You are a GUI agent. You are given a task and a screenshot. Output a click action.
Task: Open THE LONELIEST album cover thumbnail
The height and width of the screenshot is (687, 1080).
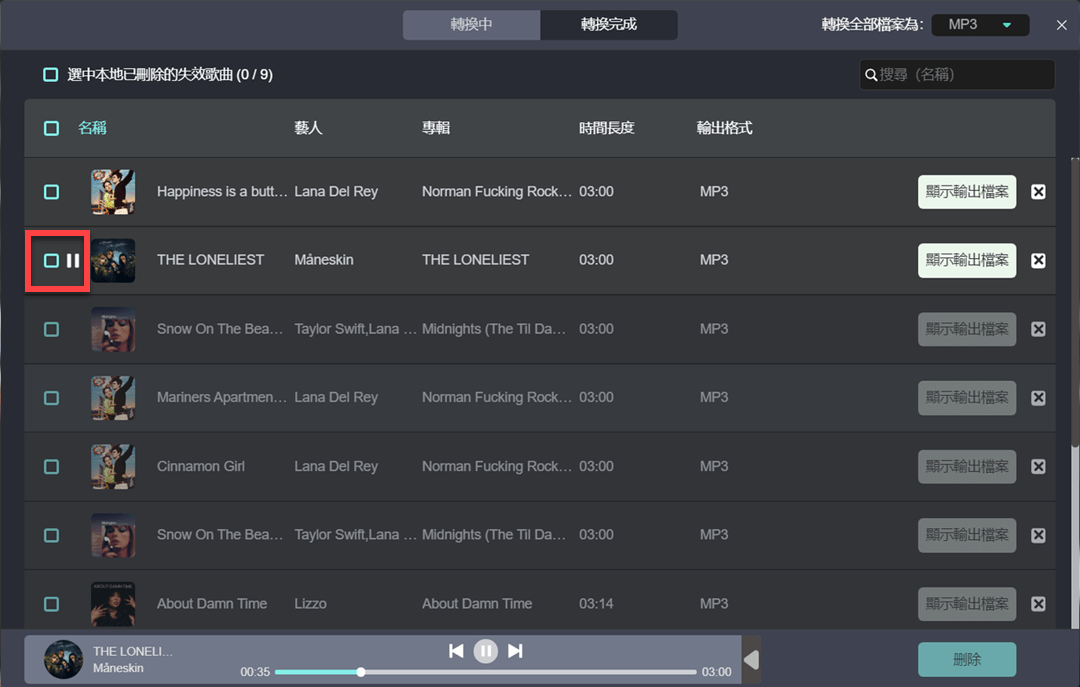(113, 260)
